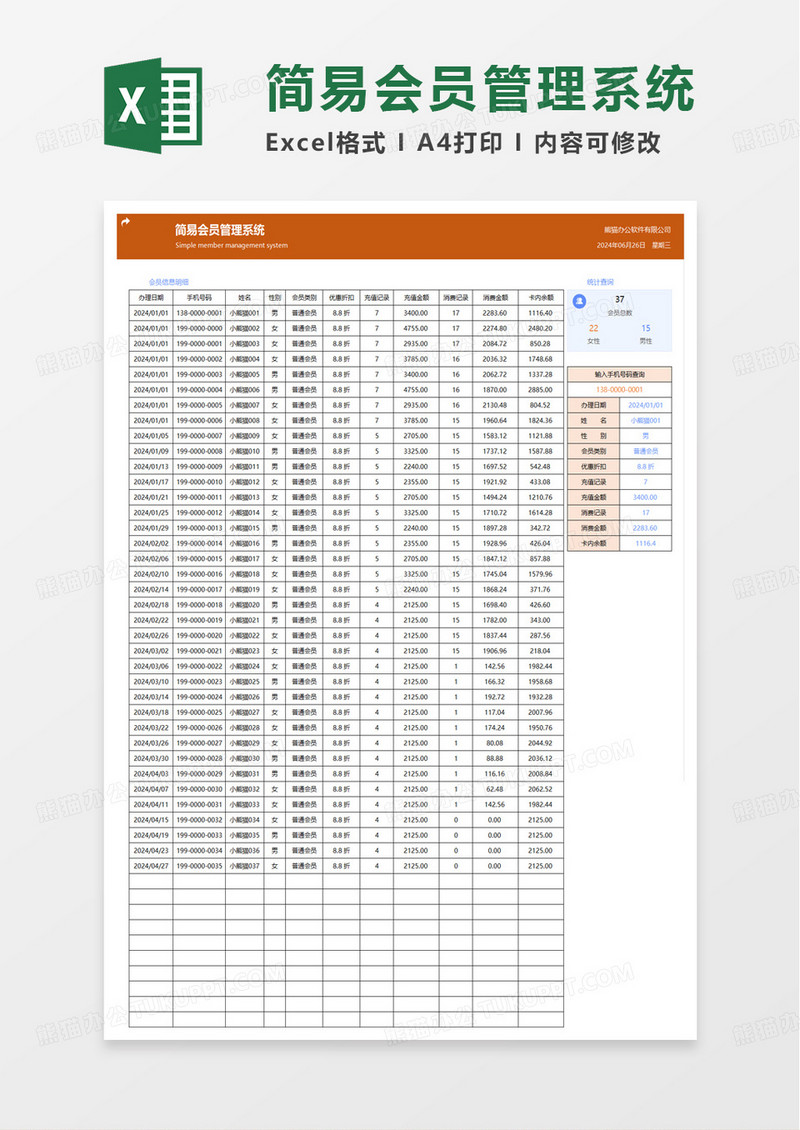Click the date 2024年06月26日 in the banner

[621, 246]
